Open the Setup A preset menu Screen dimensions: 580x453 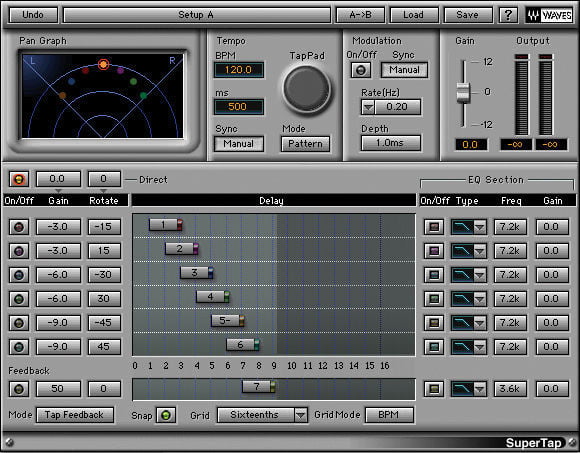pyautogui.click(x=197, y=15)
